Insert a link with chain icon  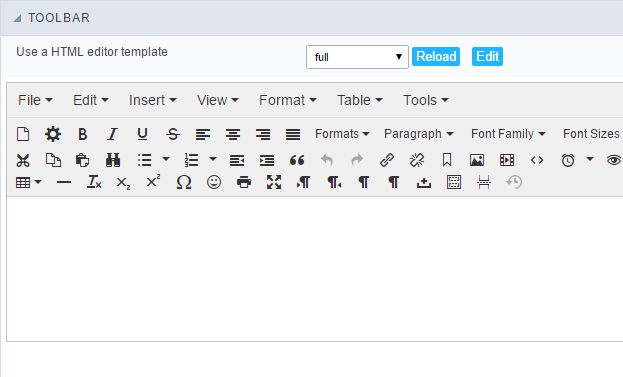(387, 160)
